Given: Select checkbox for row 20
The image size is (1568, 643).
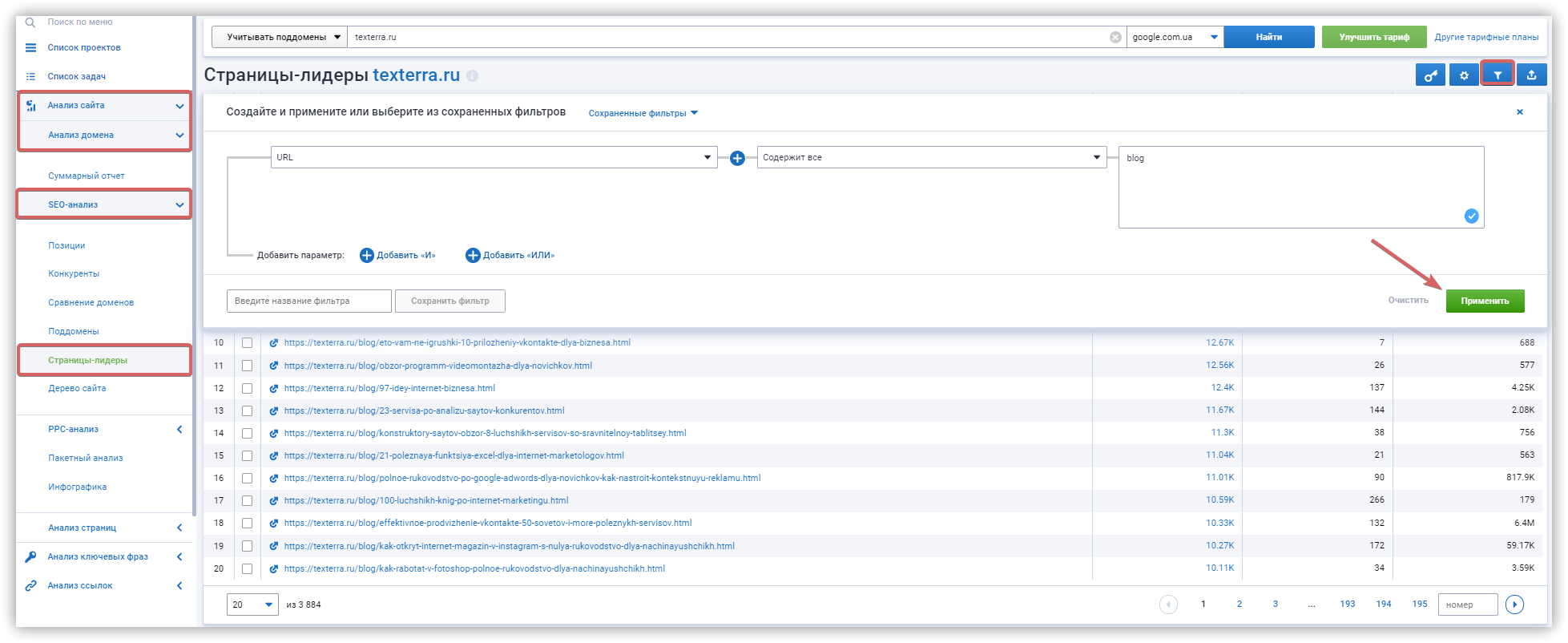Looking at the screenshot, I should pos(247,568).
